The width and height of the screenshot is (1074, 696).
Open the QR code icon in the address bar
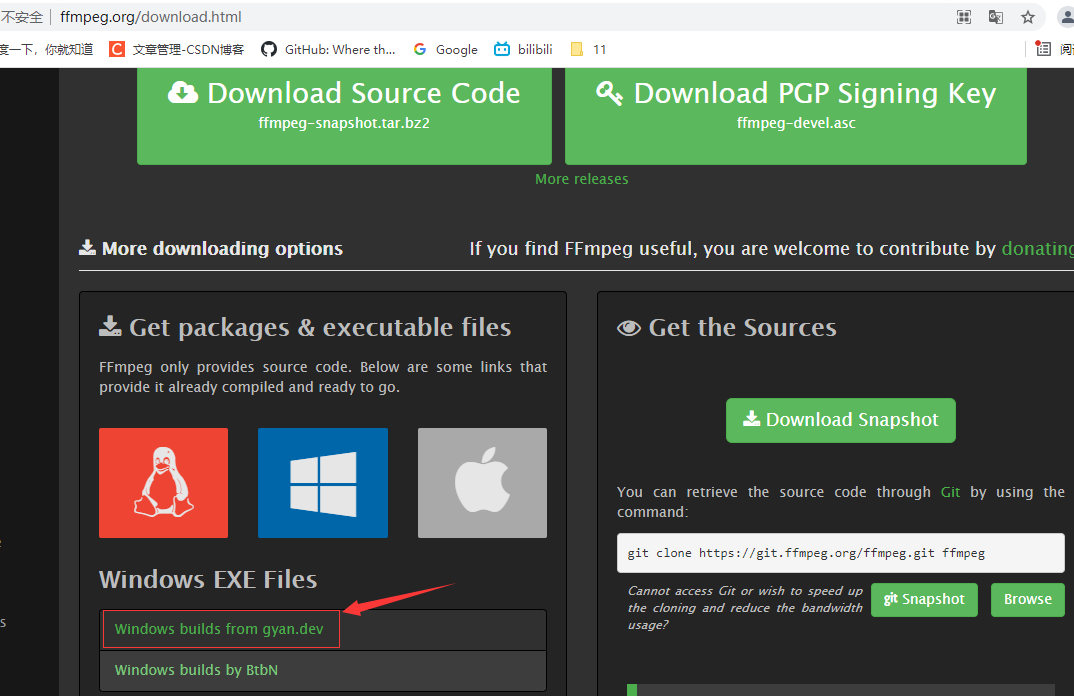(x=963, y=16)
